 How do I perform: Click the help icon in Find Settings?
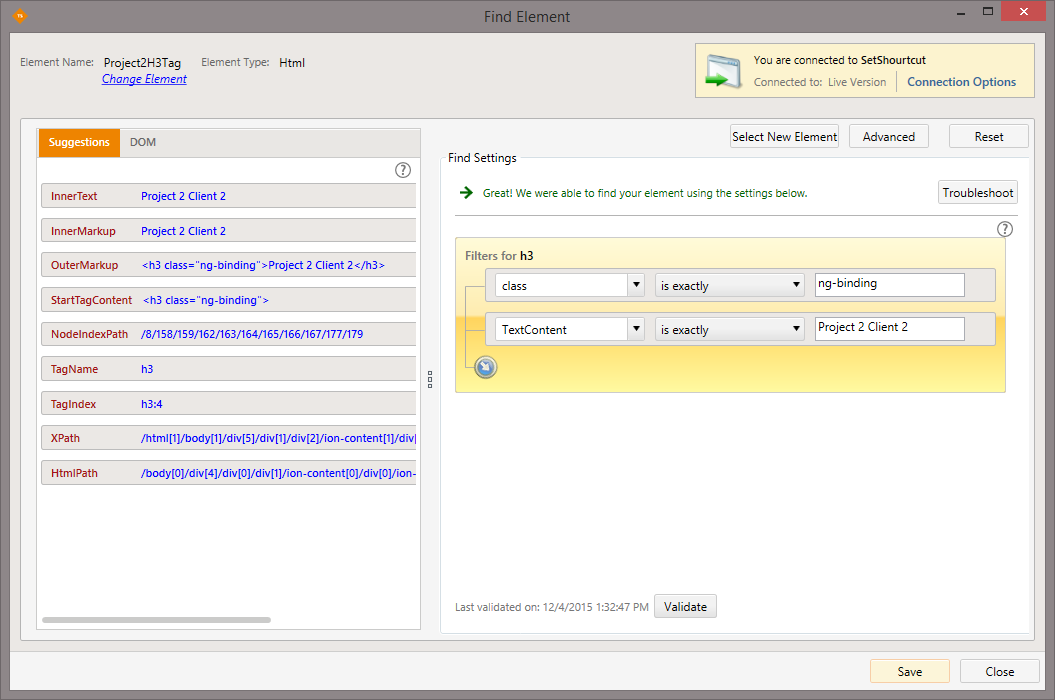(1005, 229)
